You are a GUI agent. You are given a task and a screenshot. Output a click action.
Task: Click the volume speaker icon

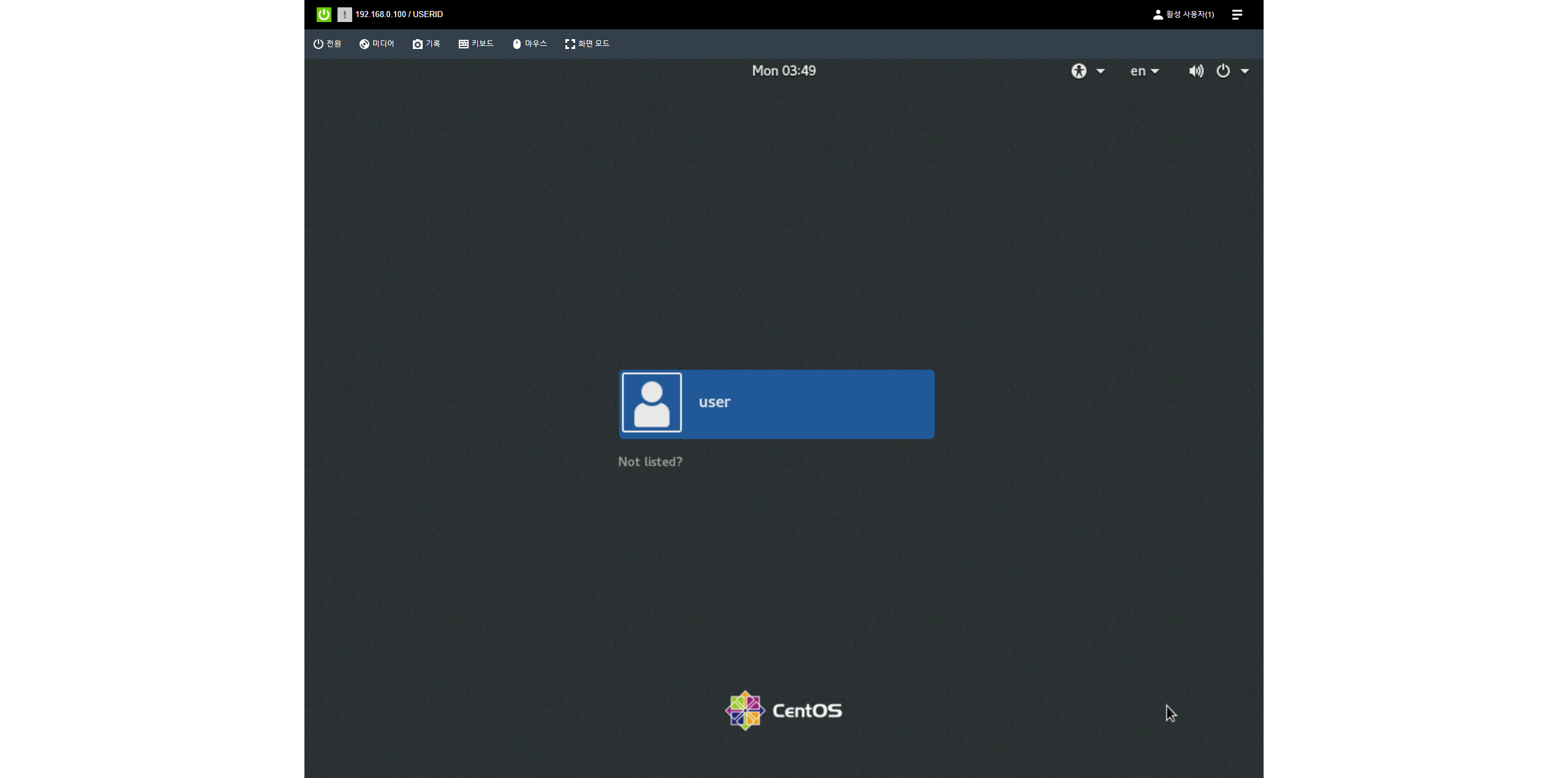[1196, 71]
